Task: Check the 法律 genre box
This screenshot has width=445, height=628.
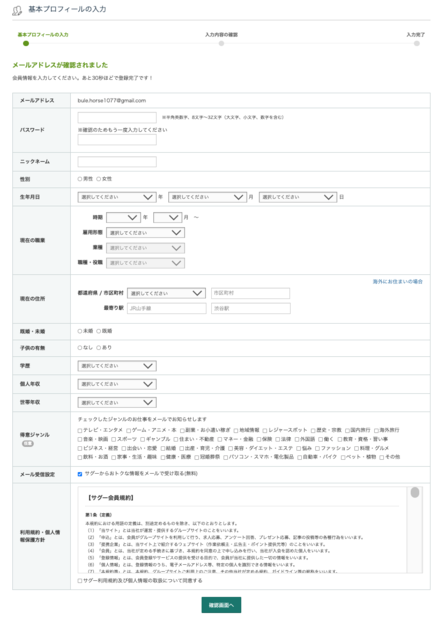Action: coord(278,439)
